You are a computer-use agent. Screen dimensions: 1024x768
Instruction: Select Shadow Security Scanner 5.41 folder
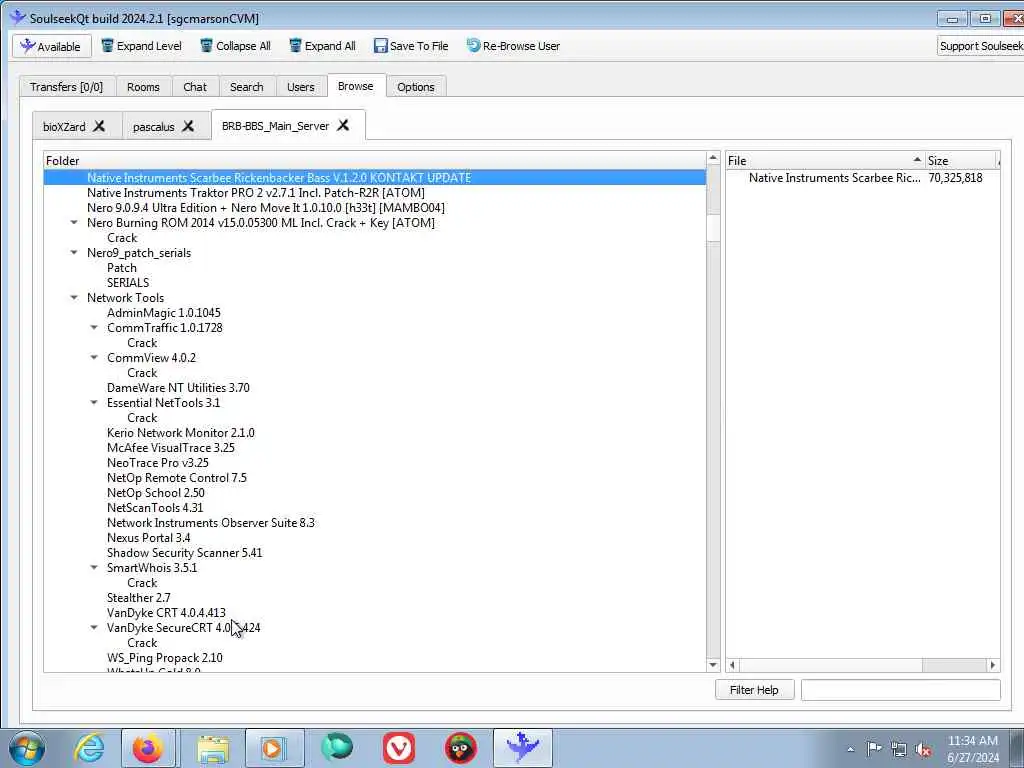pyautogui.click(x=185, y=553)
